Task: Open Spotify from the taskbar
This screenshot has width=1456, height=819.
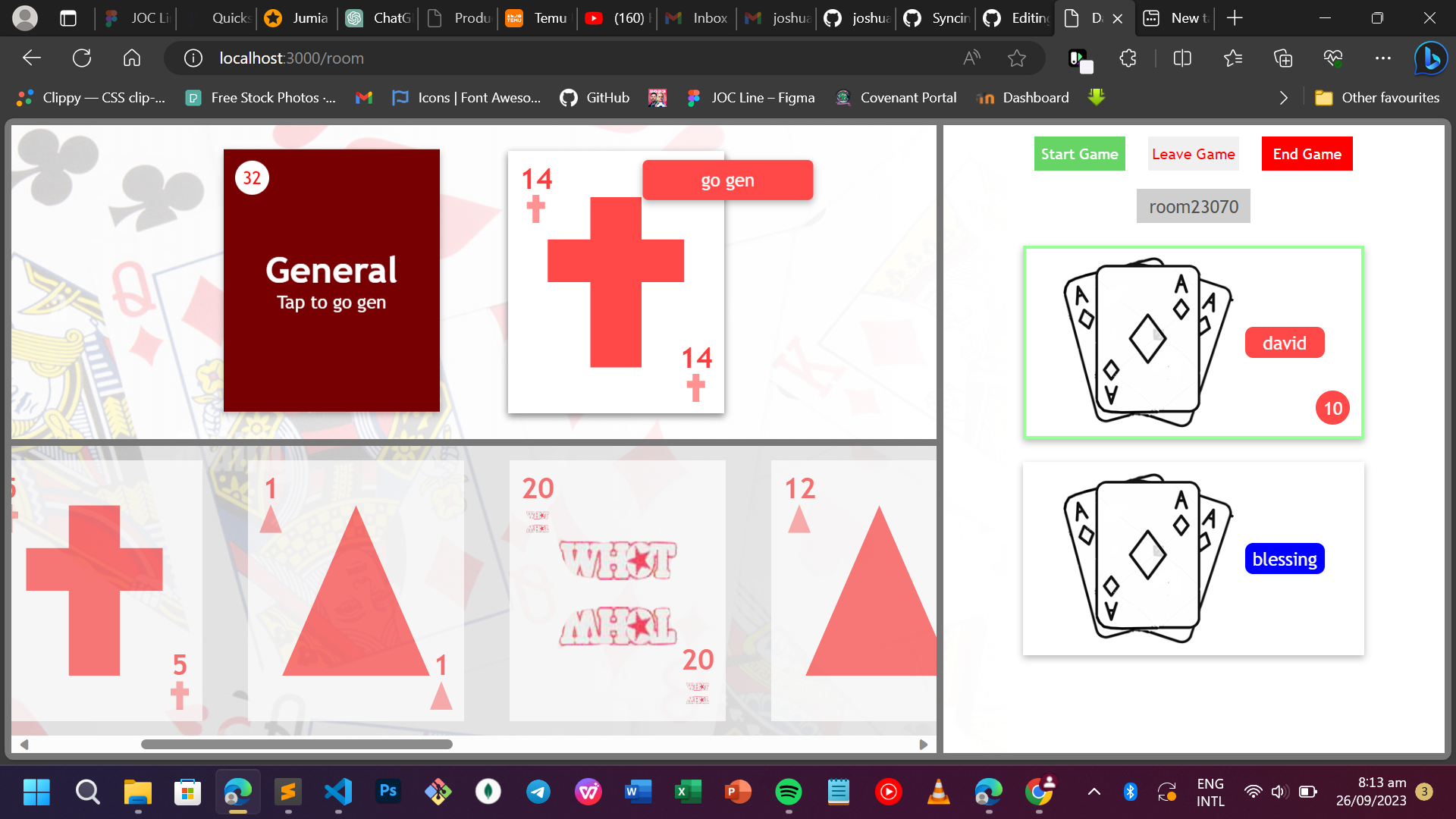Action: [789, 792]
